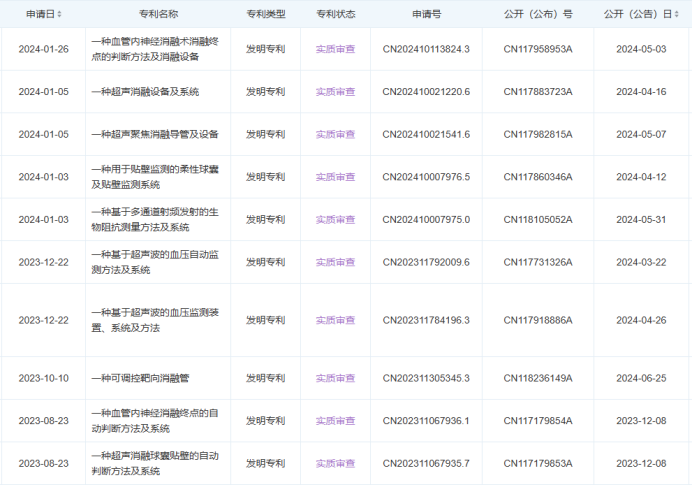The width and height of the screenshot is (692, 487).
Task: Open 实质审查 status for CN202311067935.7
Action: [335, 464]
